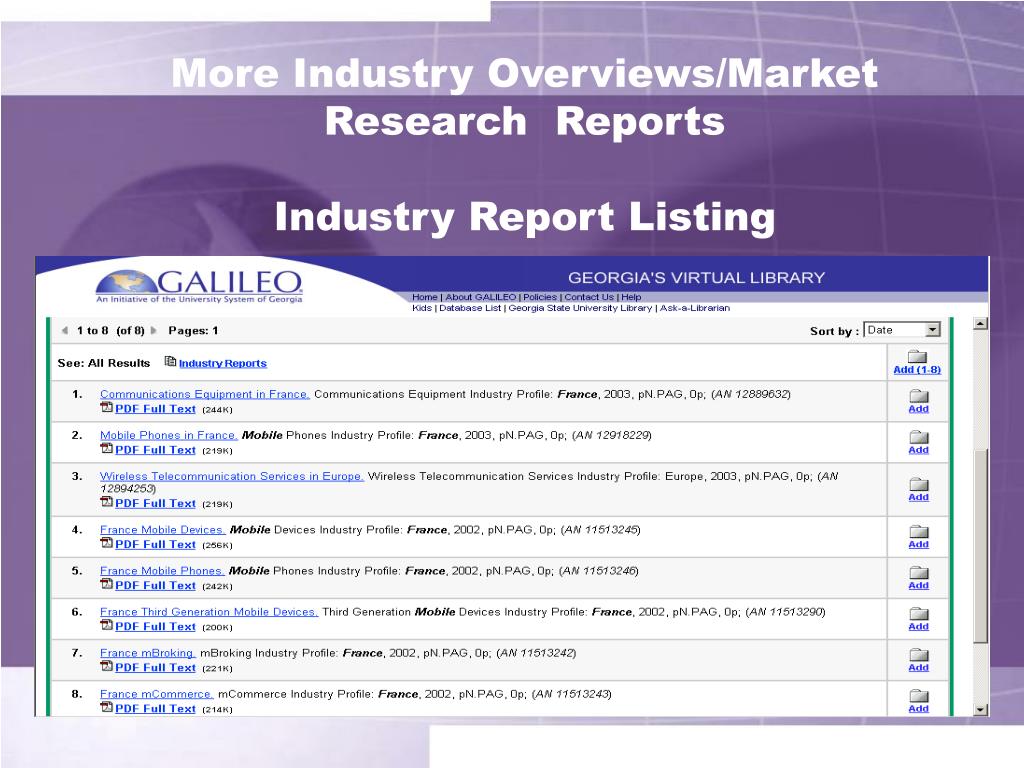Click the folder icon above Add (1-8)
The height and width of the screenshot is (768, 1024).
(918, 356)
